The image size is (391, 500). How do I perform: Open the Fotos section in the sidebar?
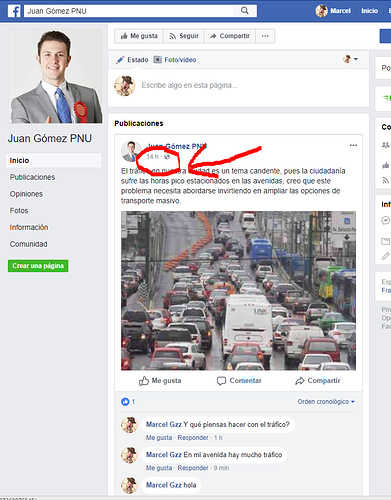19,211
